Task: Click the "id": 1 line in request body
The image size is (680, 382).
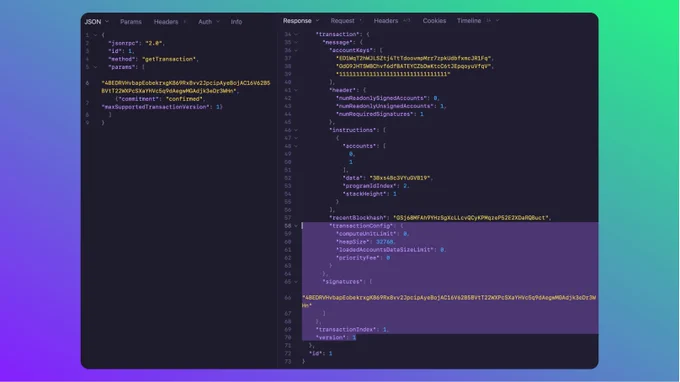Action: [x=121, y=51]
